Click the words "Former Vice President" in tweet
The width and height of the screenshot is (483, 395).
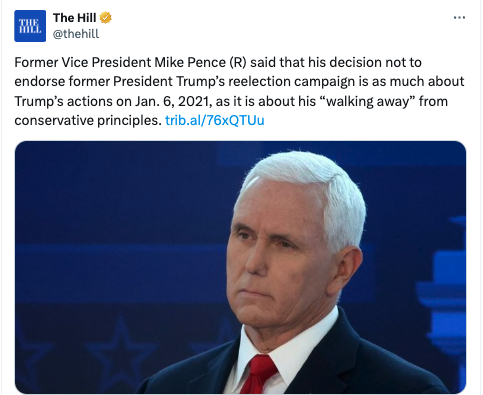pos(83,62)
